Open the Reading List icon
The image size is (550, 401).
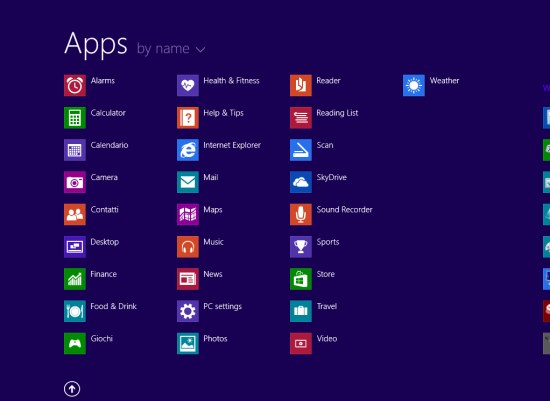point(301,118)
